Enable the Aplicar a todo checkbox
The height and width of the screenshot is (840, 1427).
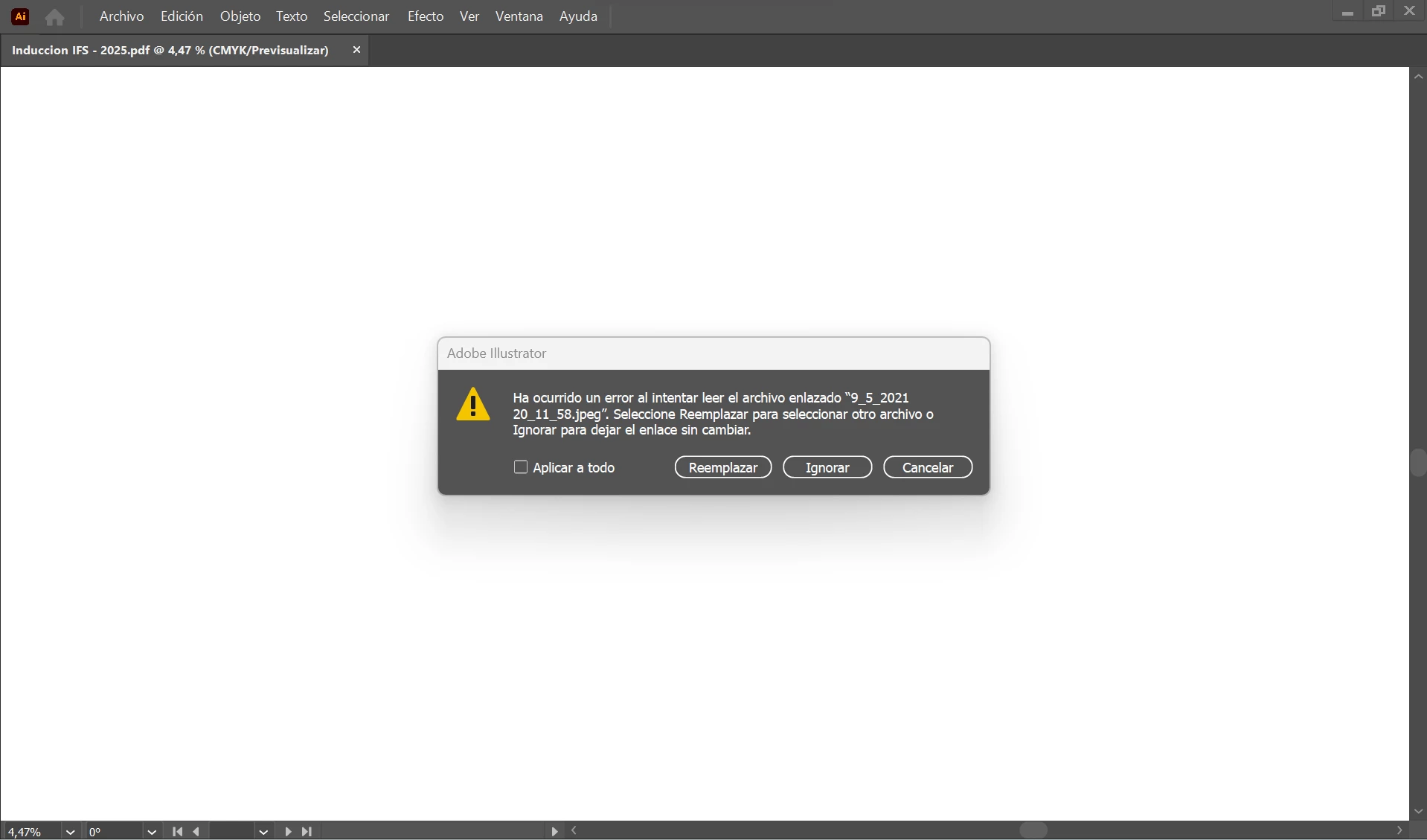(521, 467)
